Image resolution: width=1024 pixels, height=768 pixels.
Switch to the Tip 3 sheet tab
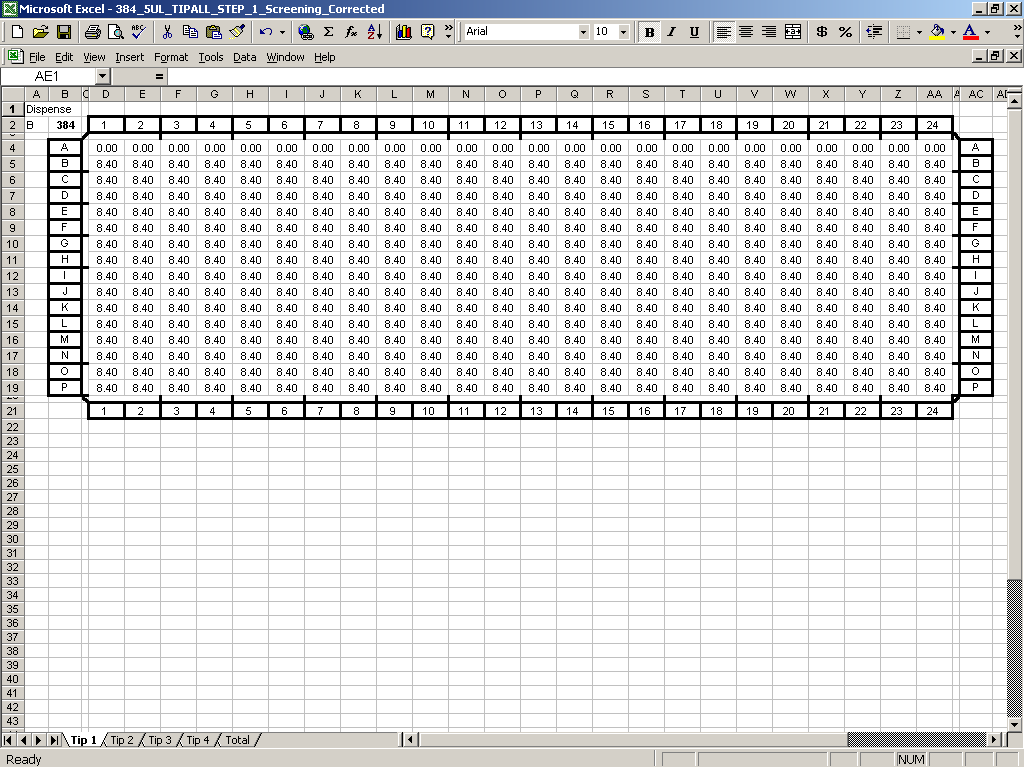pos(160,740)
